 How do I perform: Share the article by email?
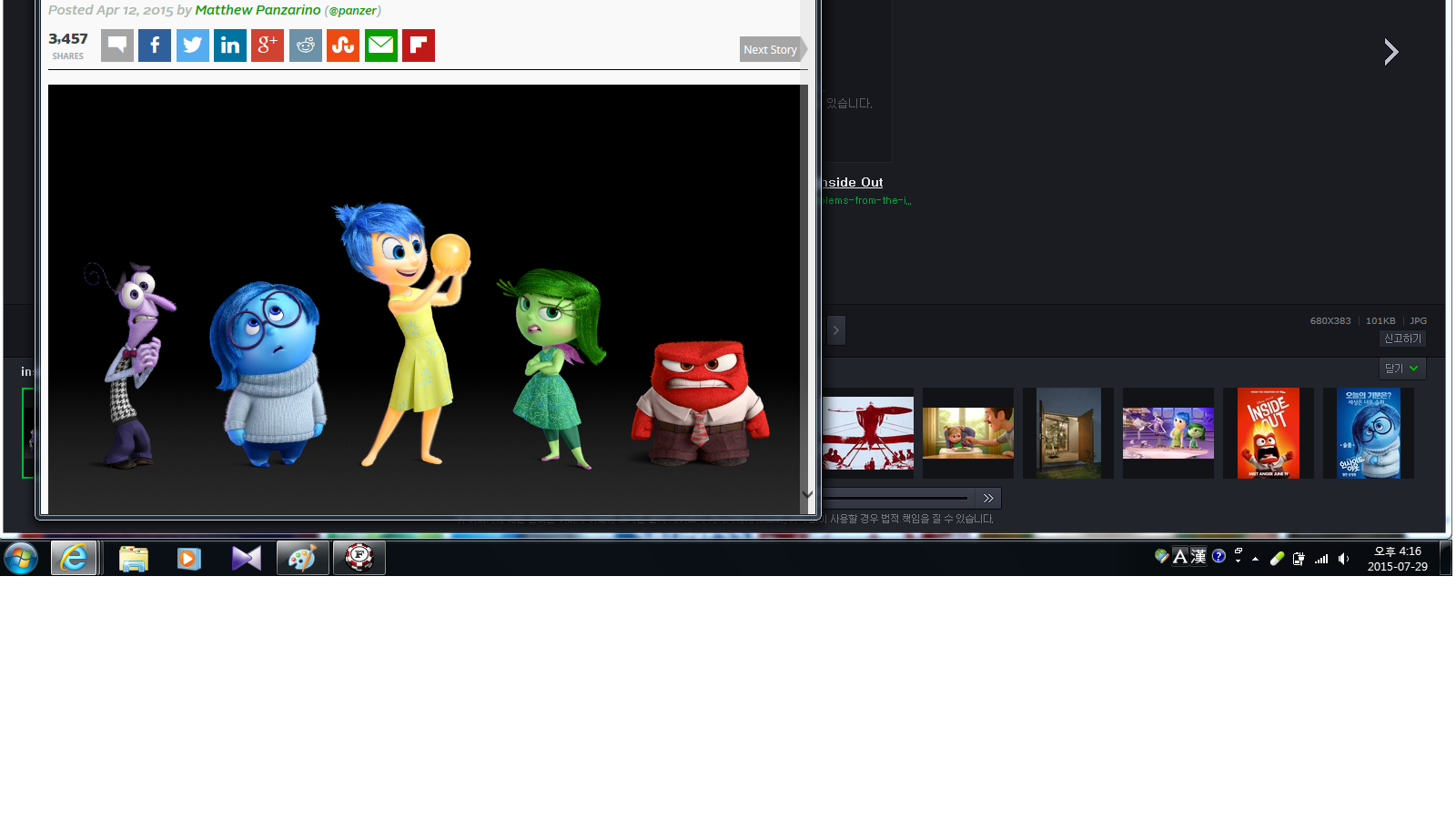point(381,45)
